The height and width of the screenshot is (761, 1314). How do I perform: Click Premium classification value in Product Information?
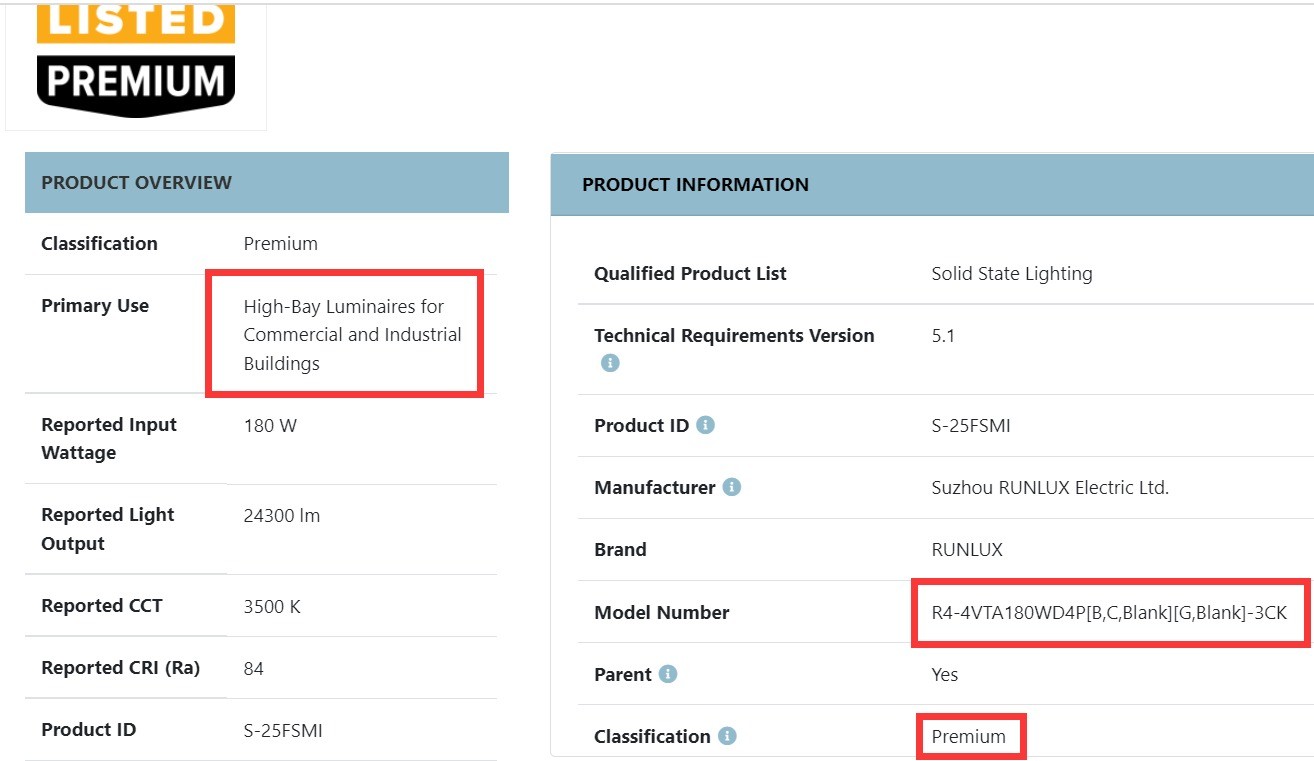pos(968,737)
